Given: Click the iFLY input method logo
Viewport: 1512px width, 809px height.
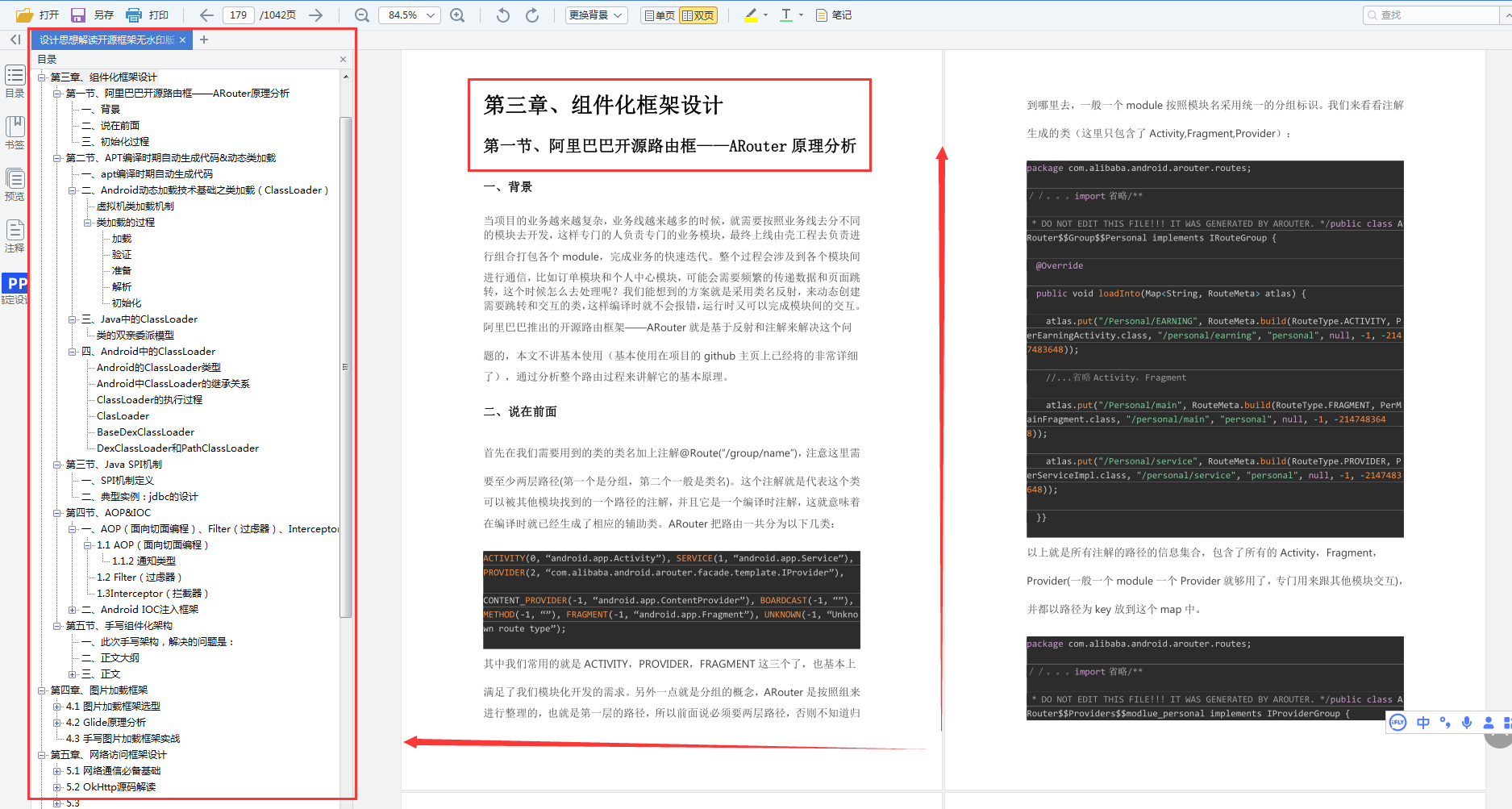Looking at the screenshot, I should (x=1398, y=723).
